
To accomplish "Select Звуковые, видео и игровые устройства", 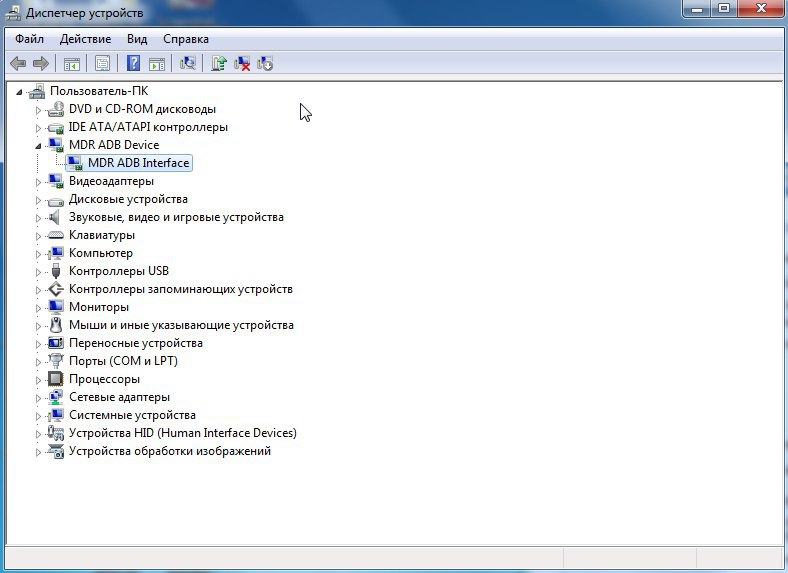I will click(176, 217).
